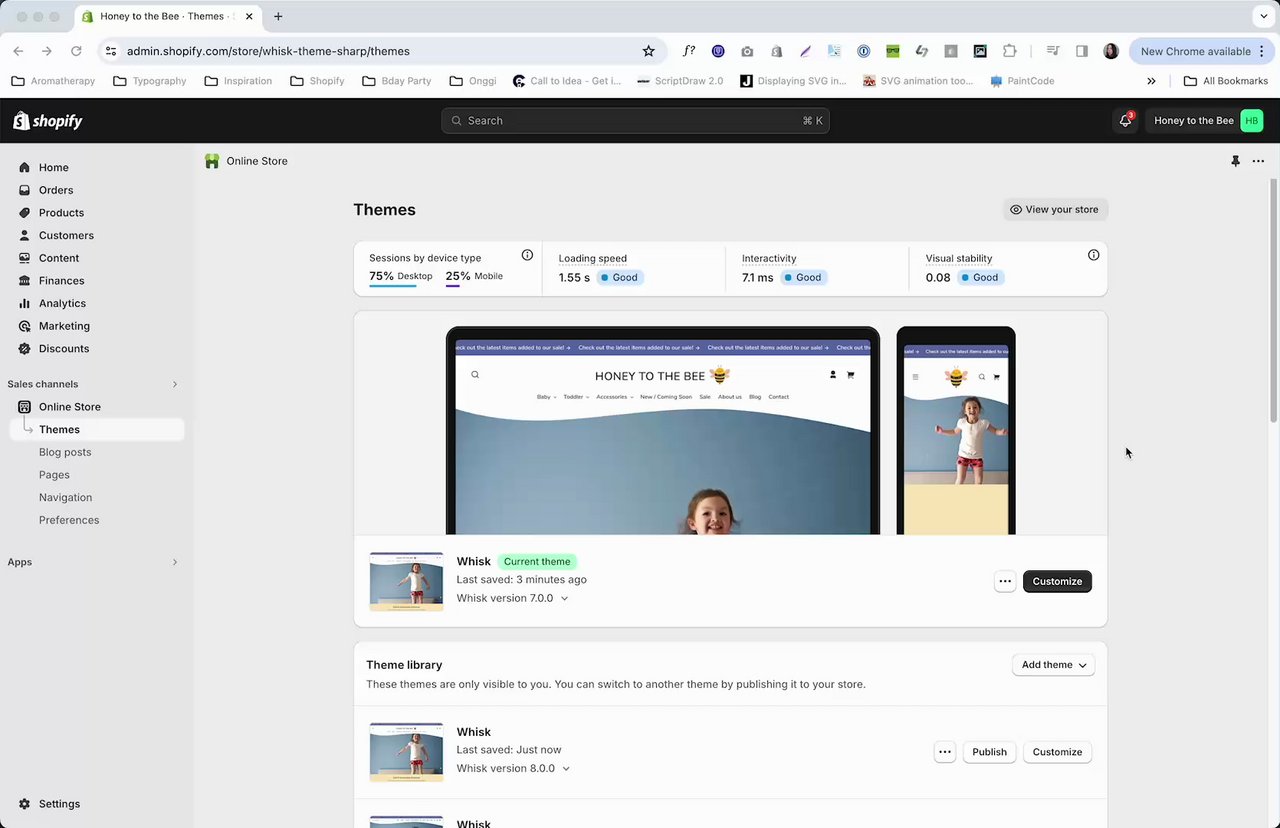This screenshot has height=828, width=1280.
Task: Click the browser address bar URL
Action: tap(268, 51)
